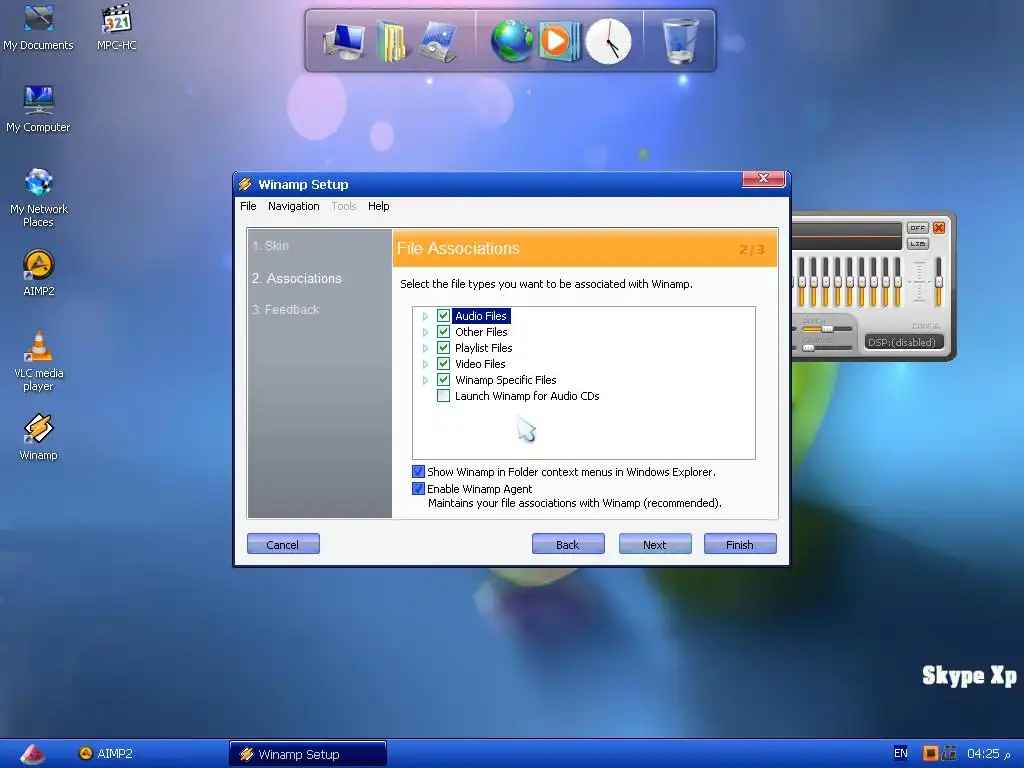Uncheck the Playlist Files checkbox
The width and height of the screenshot is (1024, 768).
(x=443, y=347)
